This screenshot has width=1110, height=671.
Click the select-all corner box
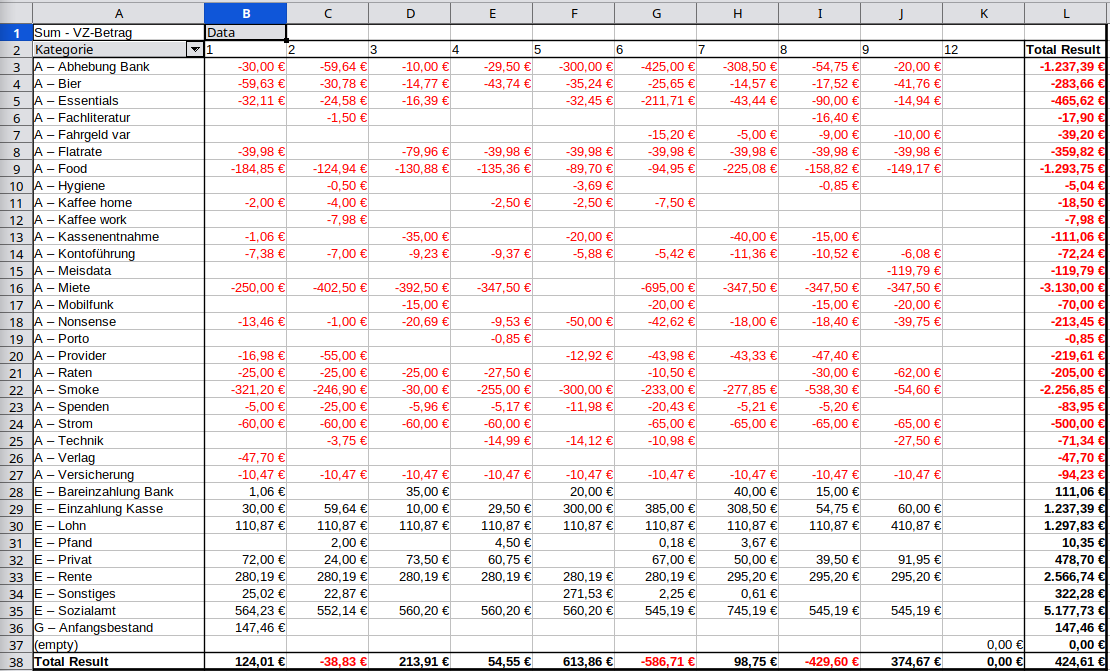(16, 12)
